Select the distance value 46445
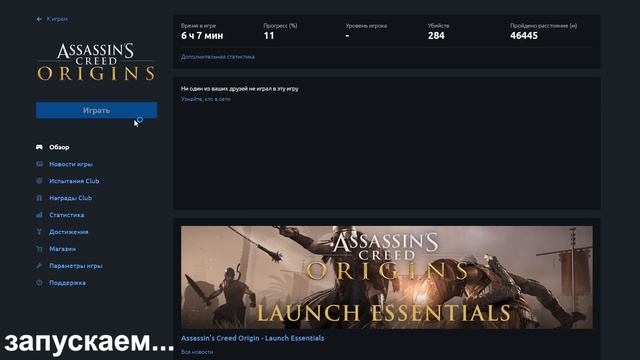 pyautogui.click(x=524, y=36)
